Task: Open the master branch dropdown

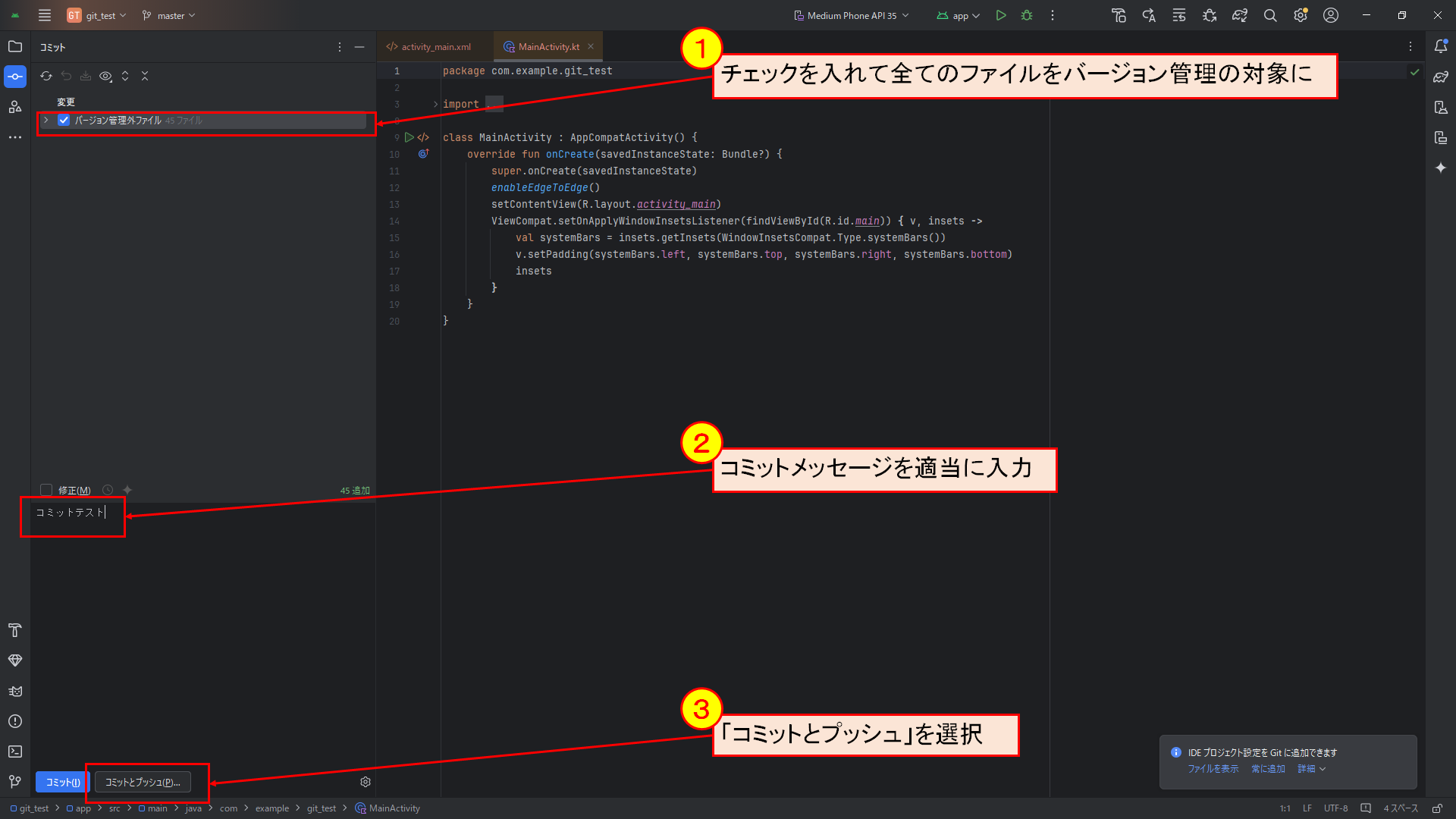Action: point(169,15)
